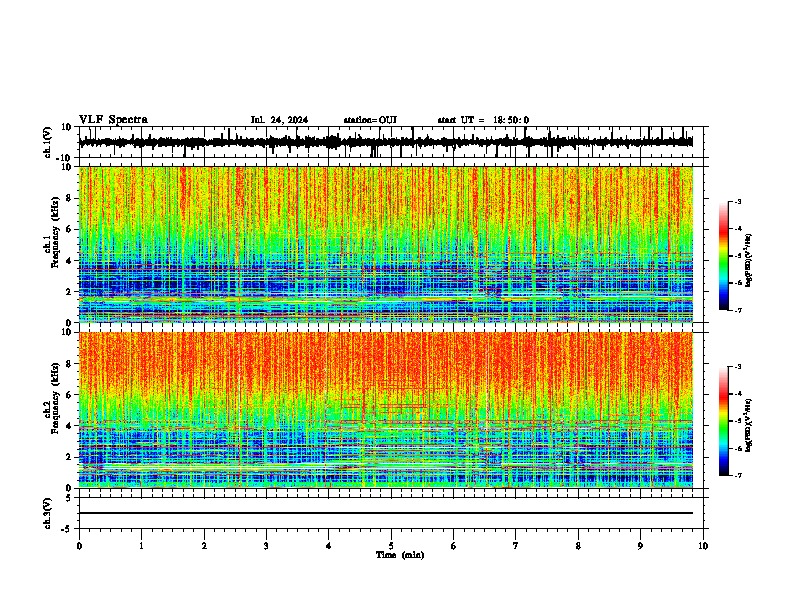
Task: Click the 4 kHz tick on ch.1 spectrogram
Action: [x=69, y=261]
